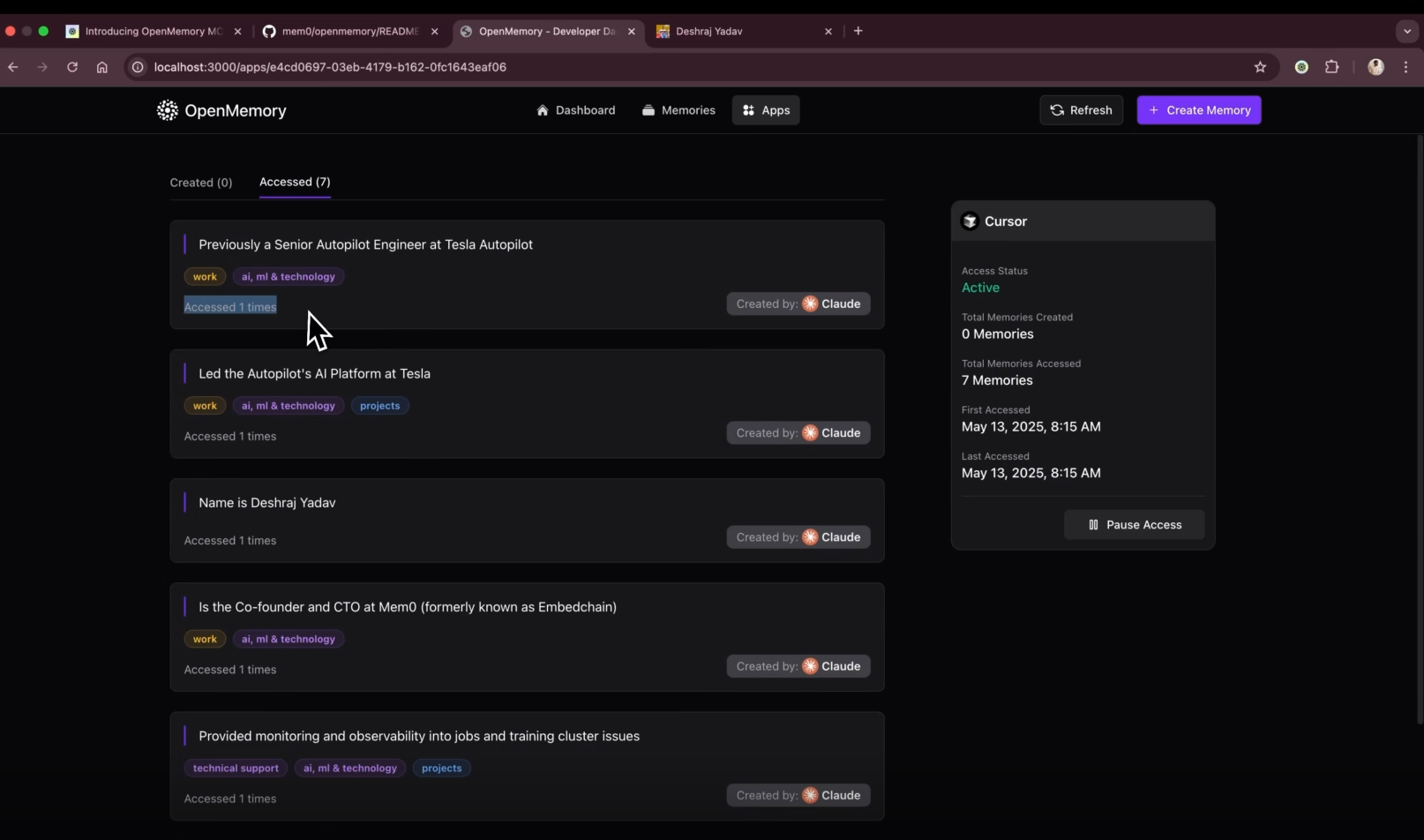Screen dimensions: 1424x840
Task: Bookmark this page with the star icon
Action: pyautogui.click(x=1260, y=67)
